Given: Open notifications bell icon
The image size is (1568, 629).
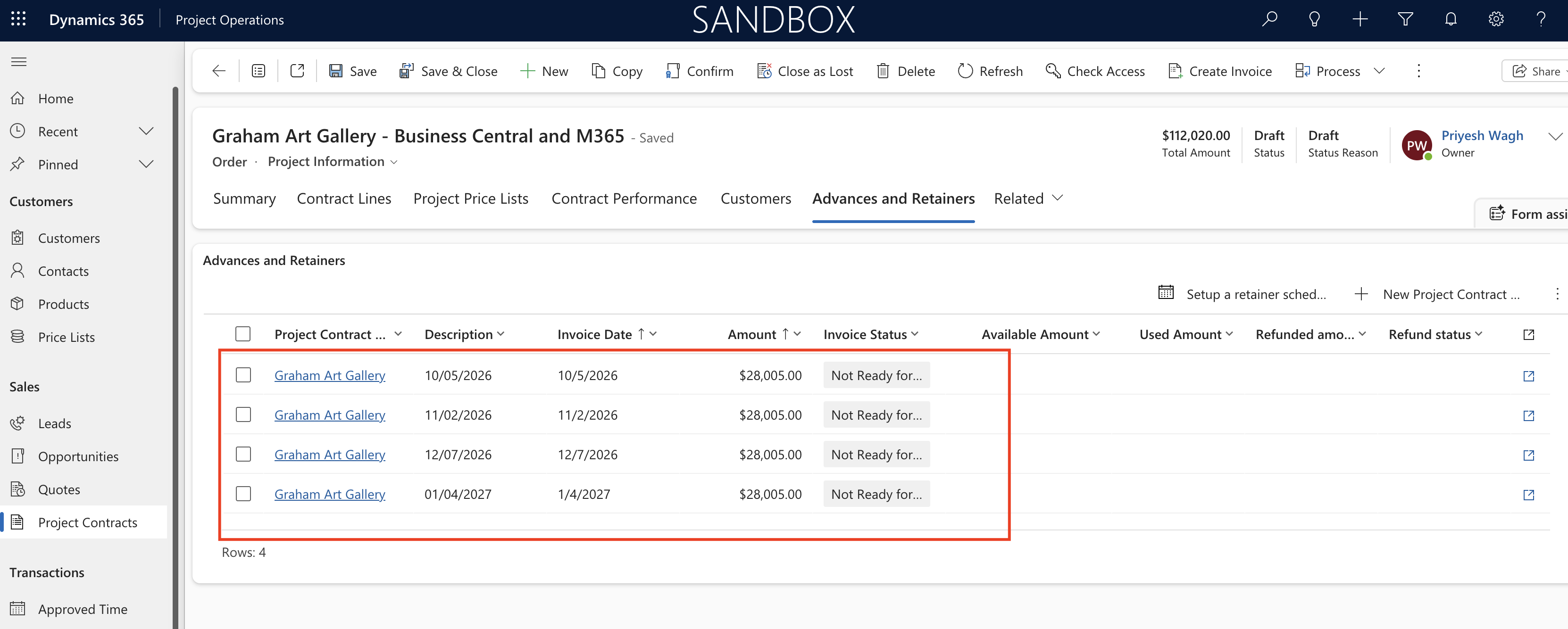Looking at the screenshot, I should (1451, 19).
